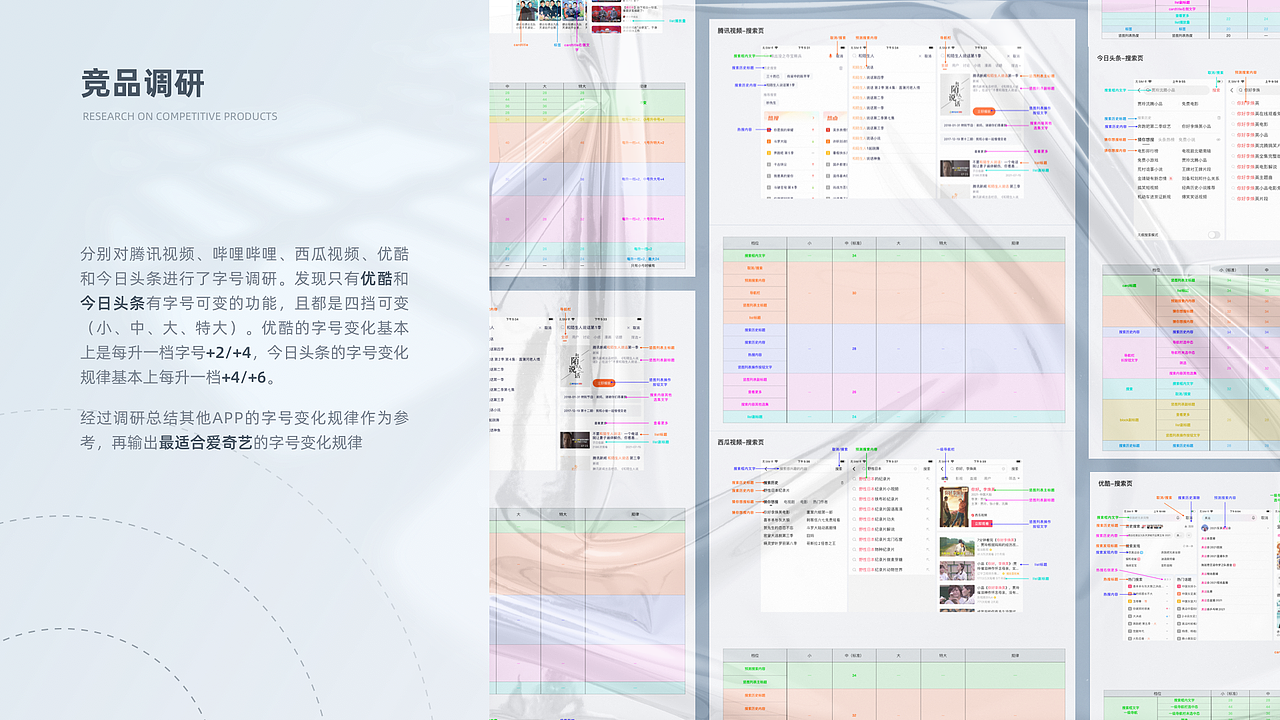Click the trash icon beside Tencent Video search history
This screenshot has width=1280, height=720.
tap(841, 68)
